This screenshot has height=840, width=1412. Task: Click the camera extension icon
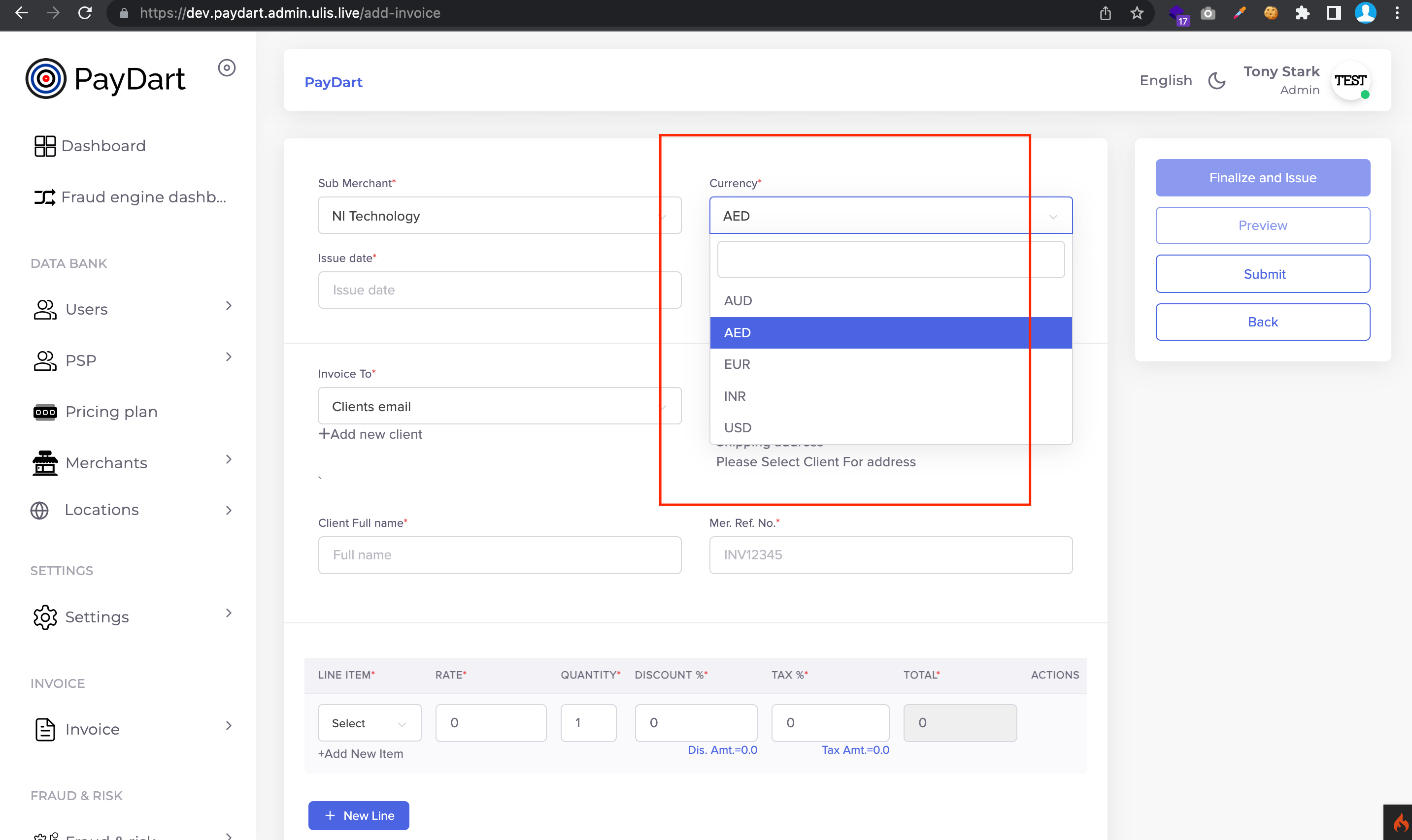point(1208,13)
